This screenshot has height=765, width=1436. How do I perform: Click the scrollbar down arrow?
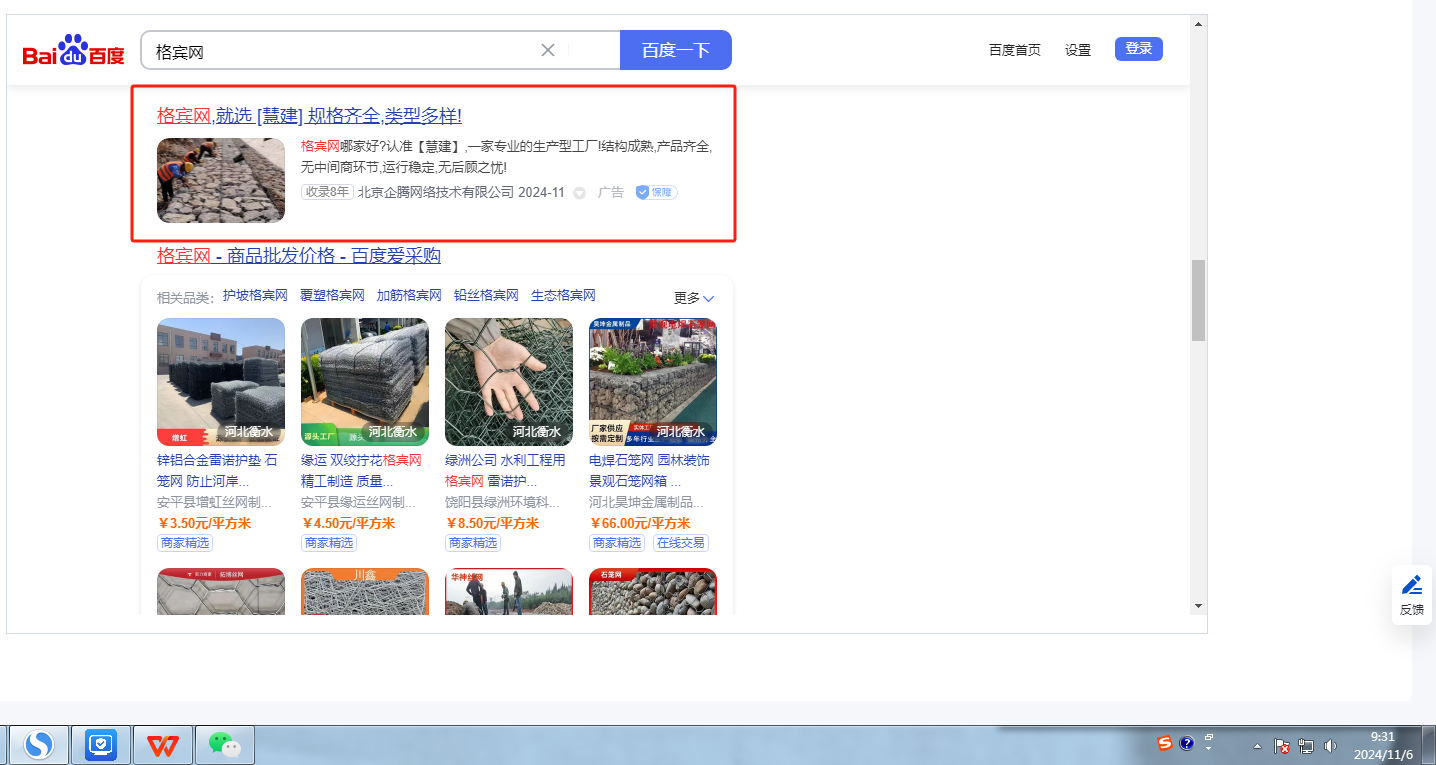(1198, 606)
